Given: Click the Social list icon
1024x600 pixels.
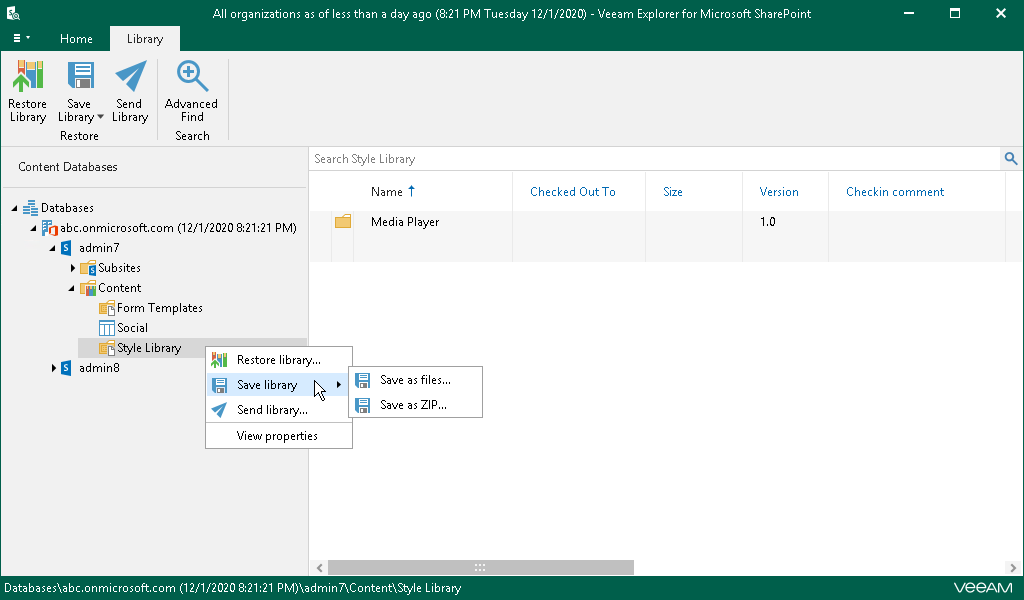Looking at the screenshot, I should coord(106,328).
